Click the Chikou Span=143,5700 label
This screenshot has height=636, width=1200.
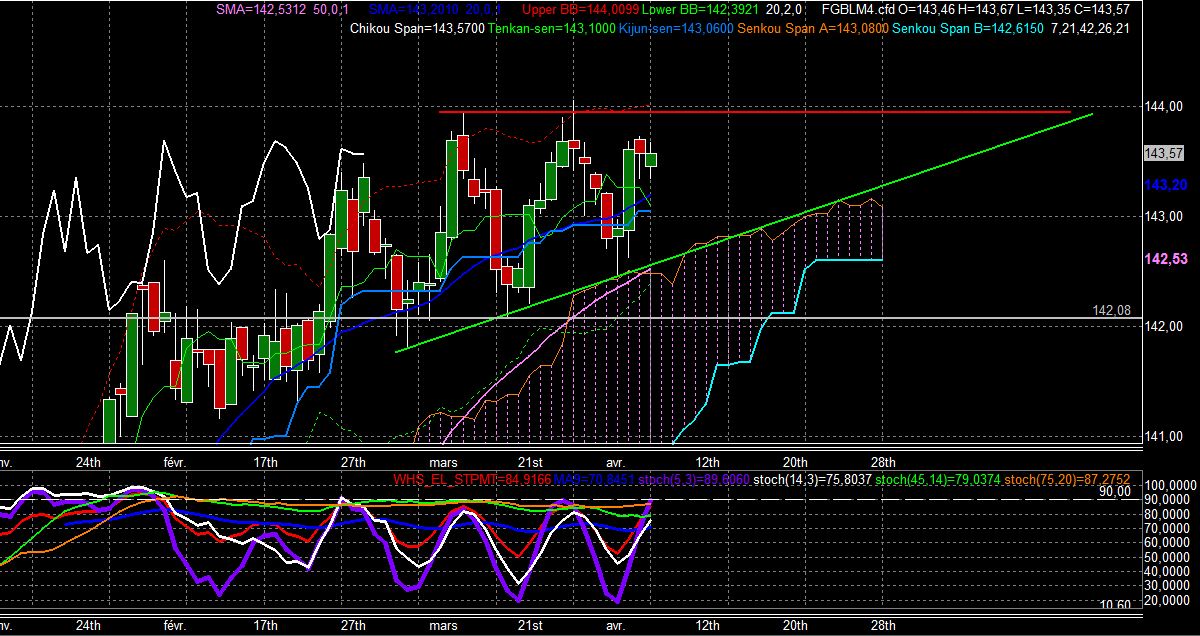418,28
